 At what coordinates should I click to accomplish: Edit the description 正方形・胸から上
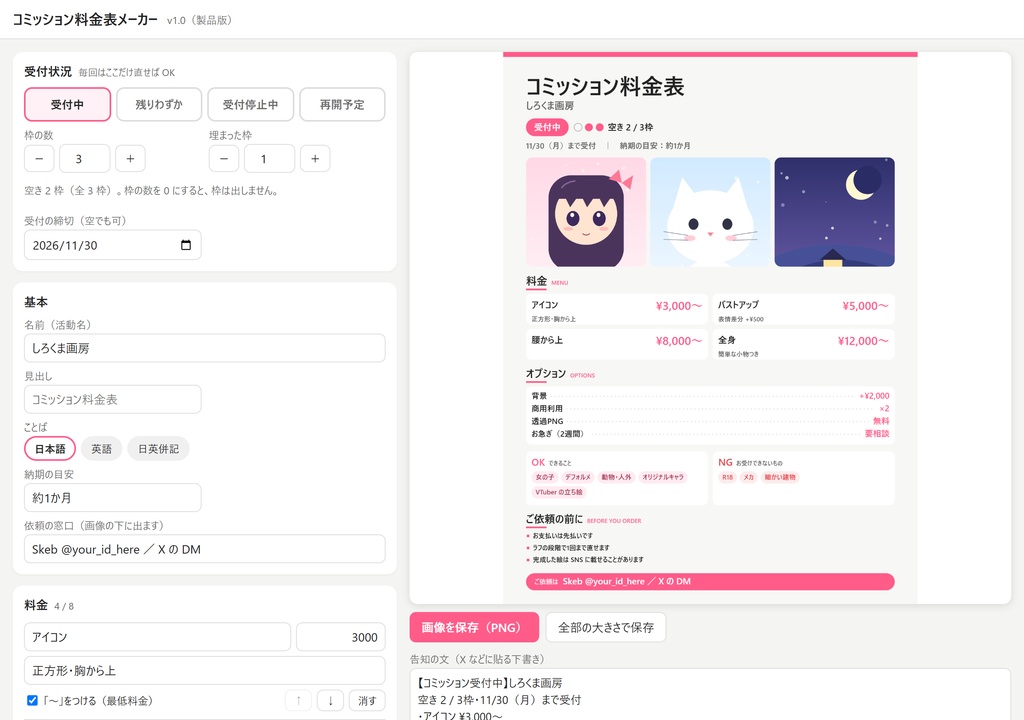(204, 671)
